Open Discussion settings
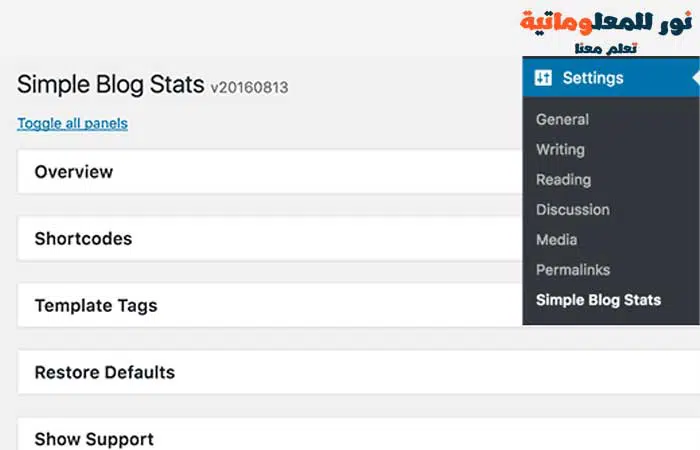 point(573,209)
